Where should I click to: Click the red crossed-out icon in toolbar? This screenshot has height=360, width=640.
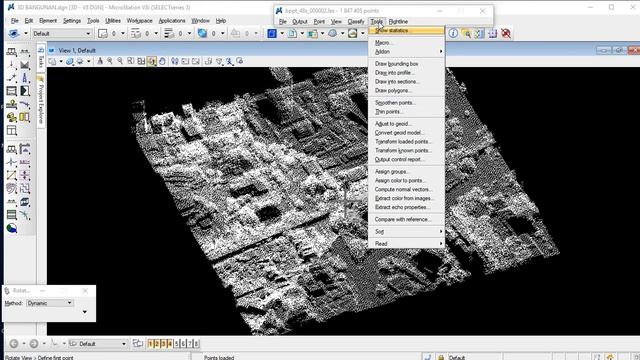506,33
